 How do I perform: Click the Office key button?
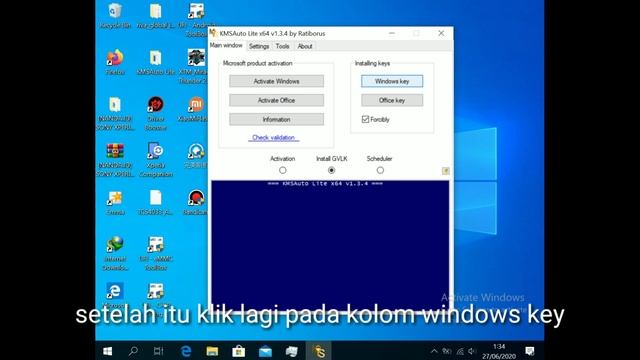(392, 100)
